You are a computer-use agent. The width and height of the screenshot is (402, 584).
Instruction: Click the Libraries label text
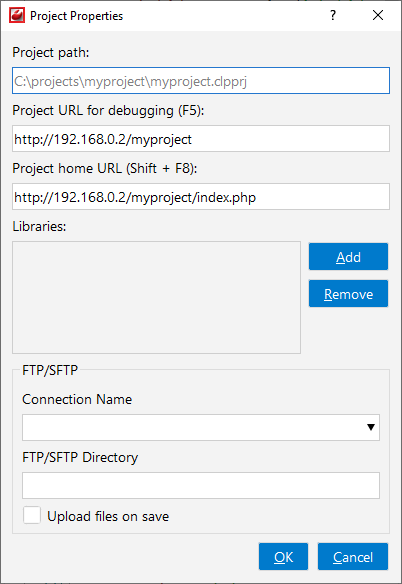[x=39, y=226]
